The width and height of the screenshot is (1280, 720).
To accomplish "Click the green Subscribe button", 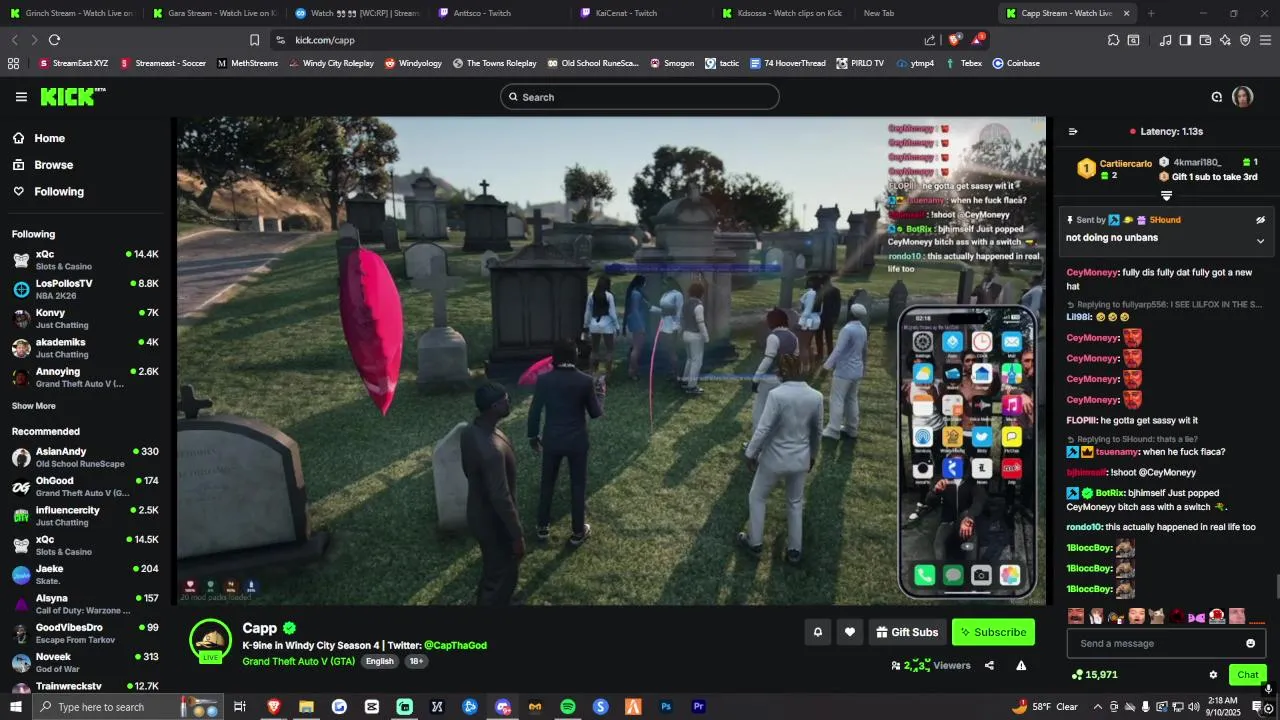I will coord(993,632).
